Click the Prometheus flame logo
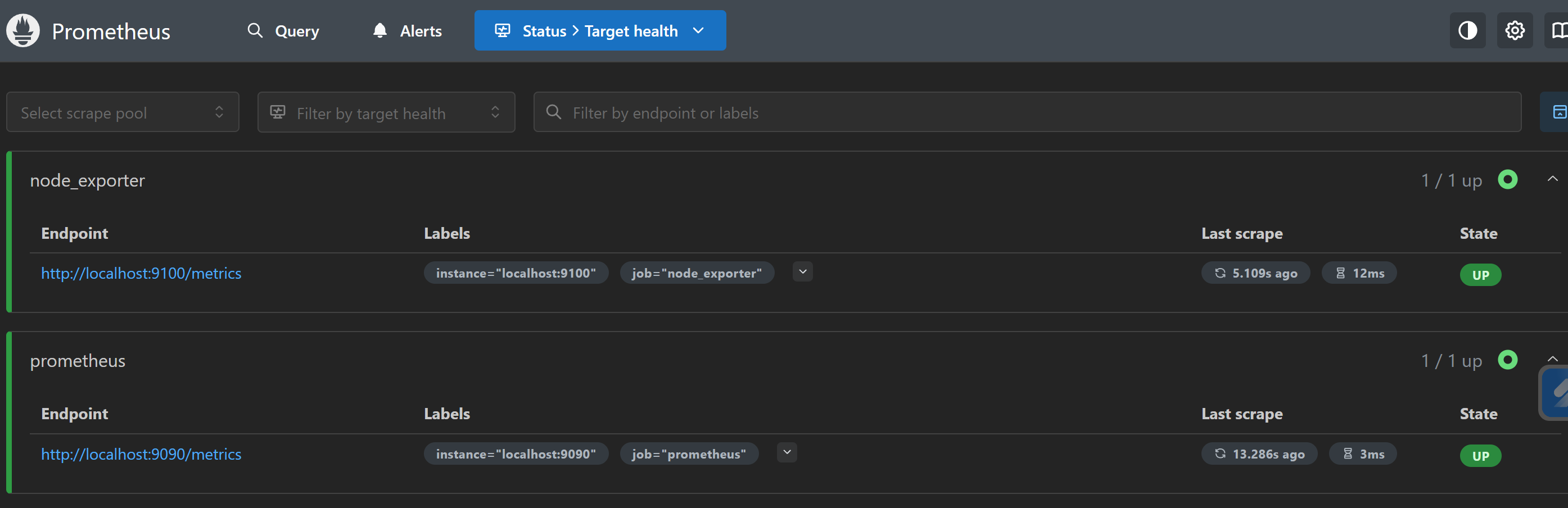This screenshot has width=1568, height=508. 23,30
